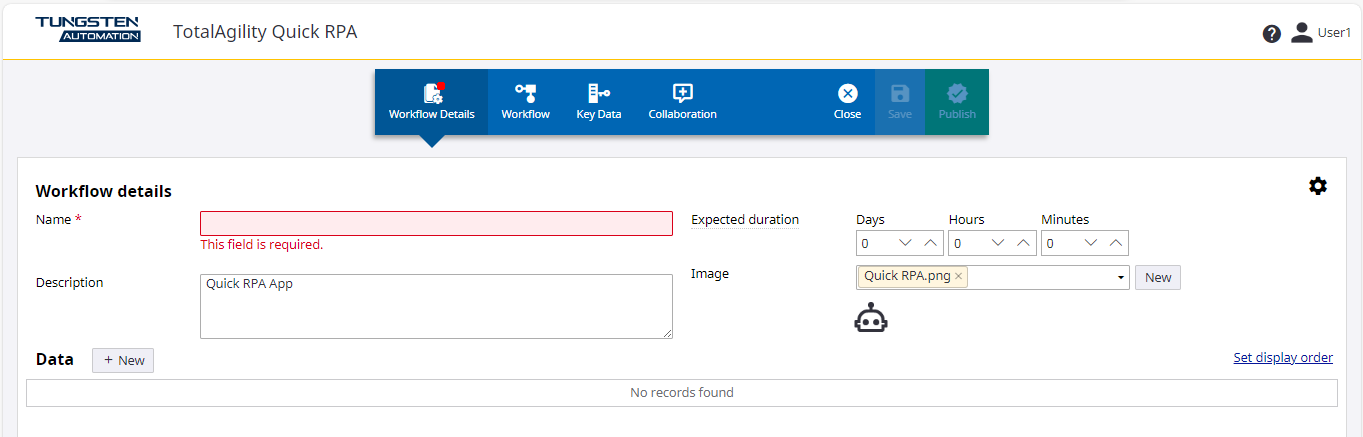This screenshot has width=1363, height=437.
Task: Decrease the Hours value
Action: (x=998, y=243)
